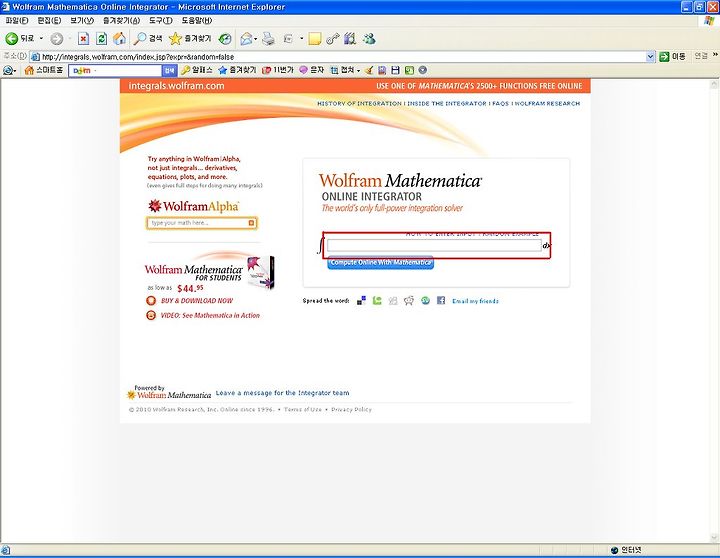Expand the Edit icon dropdown arrow

[x=302, y=39]
